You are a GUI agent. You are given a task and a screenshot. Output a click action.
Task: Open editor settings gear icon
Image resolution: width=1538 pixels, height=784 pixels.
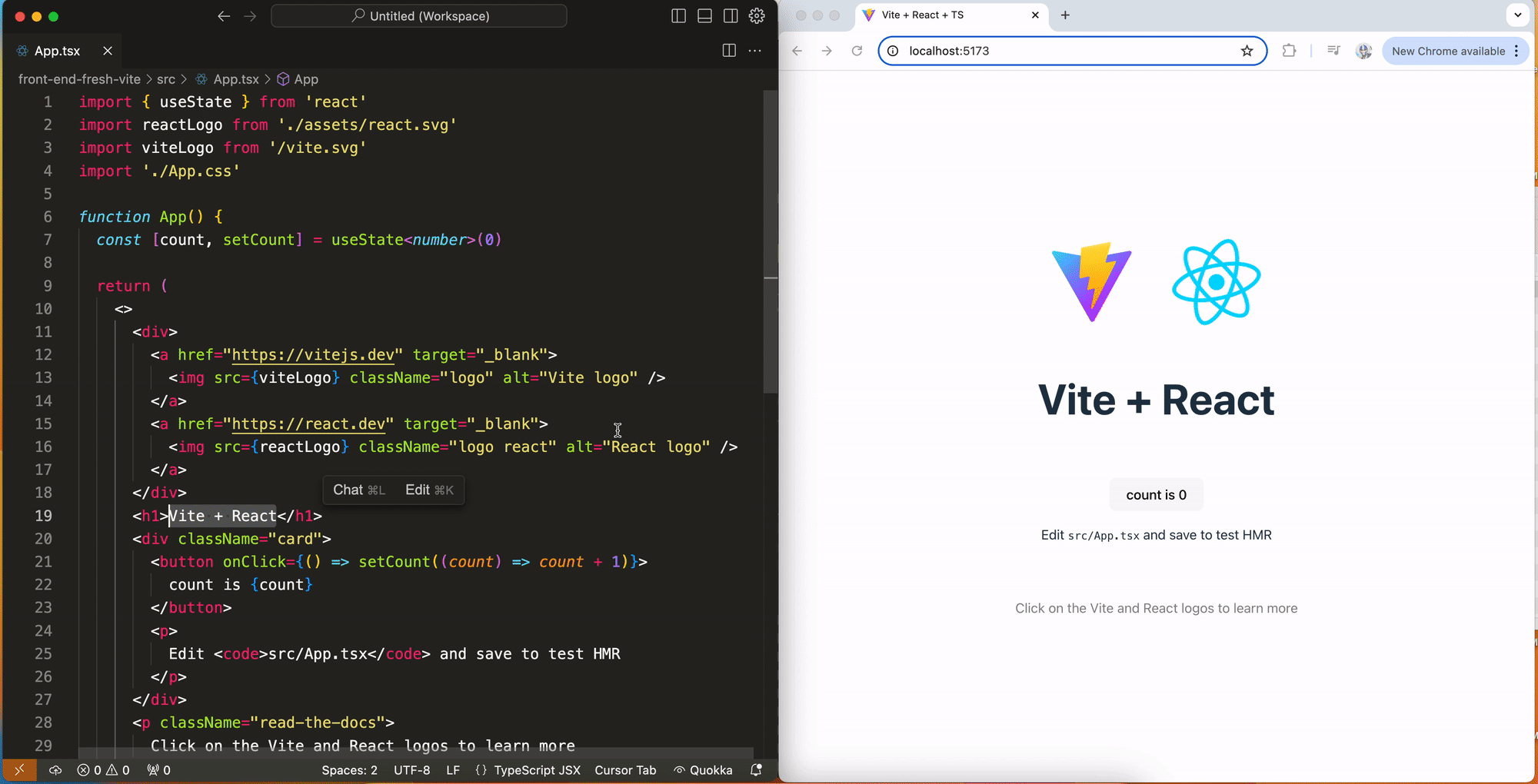(x=757, y=16)
